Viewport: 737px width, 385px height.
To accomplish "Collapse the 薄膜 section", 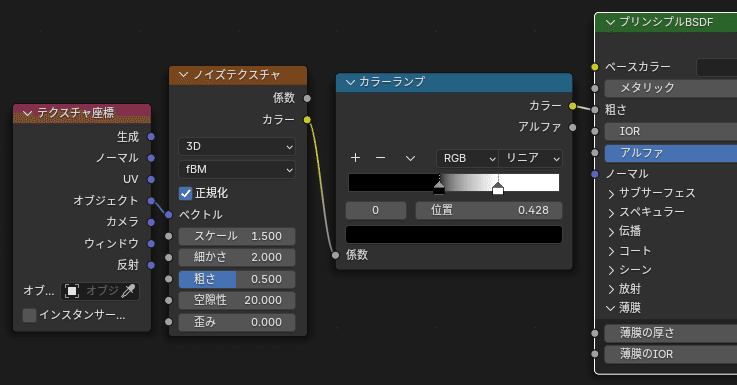I will point(611,308).
